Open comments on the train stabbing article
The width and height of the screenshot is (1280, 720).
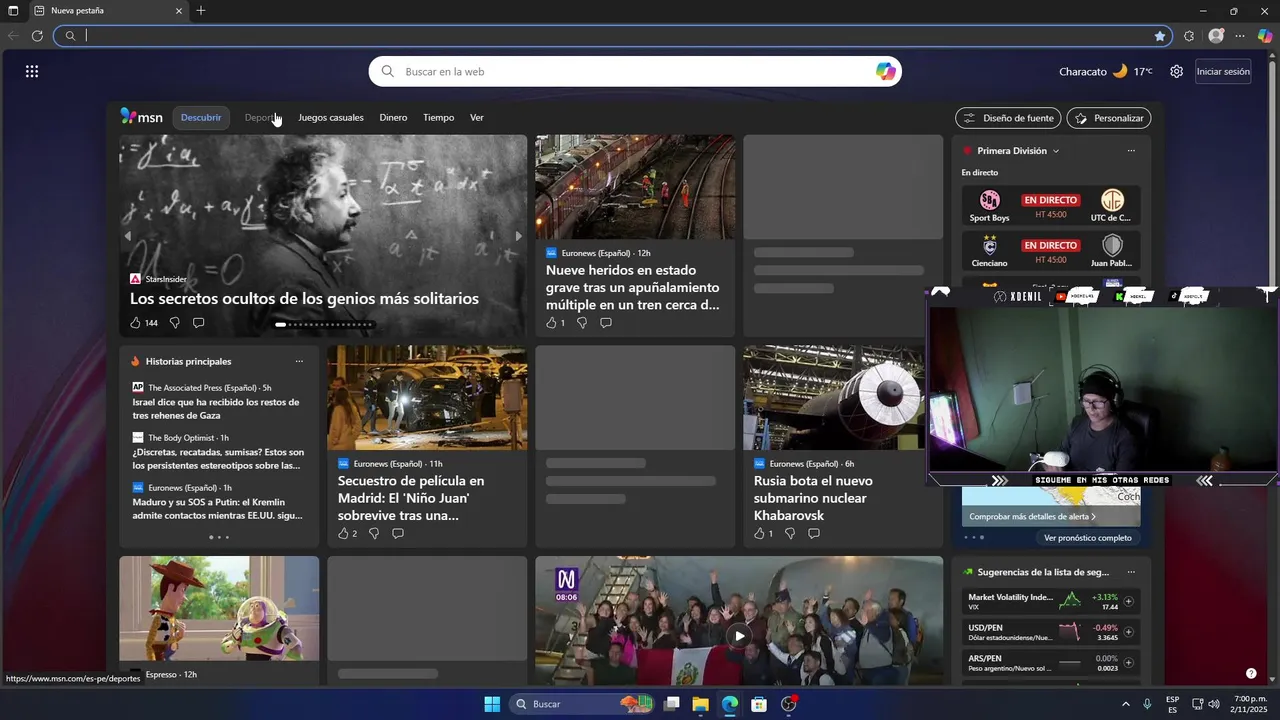[606, 323]
